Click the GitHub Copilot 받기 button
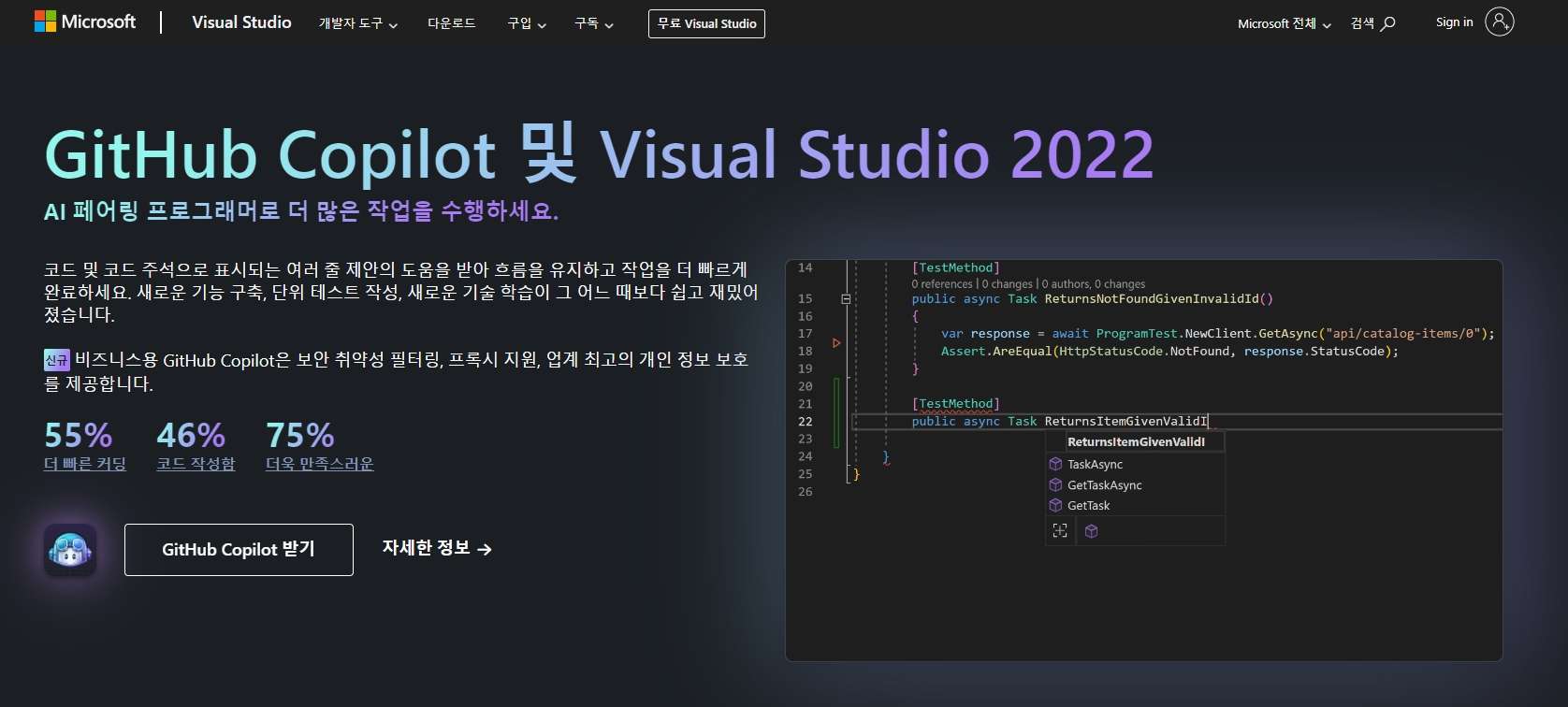The height and width of the screenshot is (707, 1568). click(239, 550)
